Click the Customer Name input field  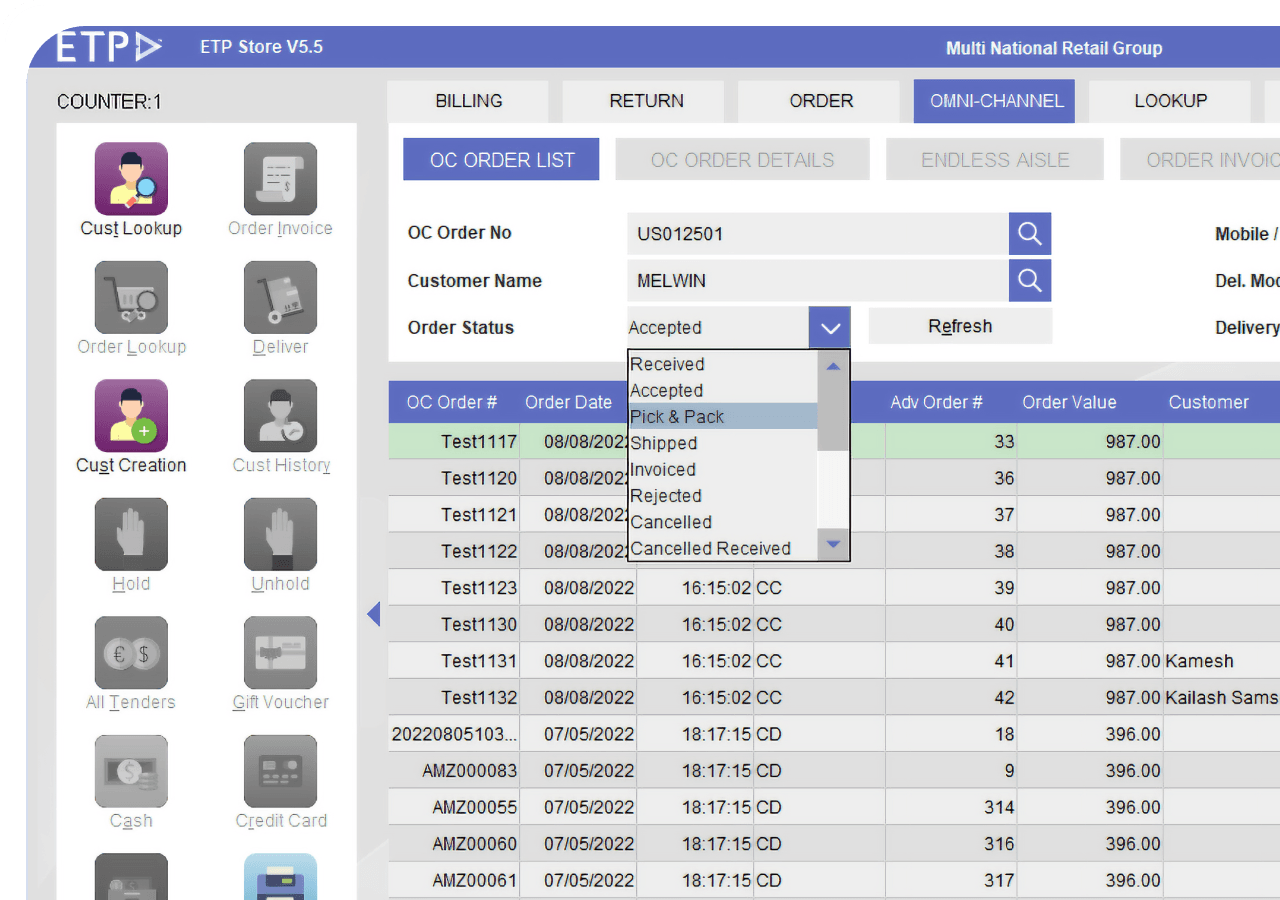click(x=817, y=281)
